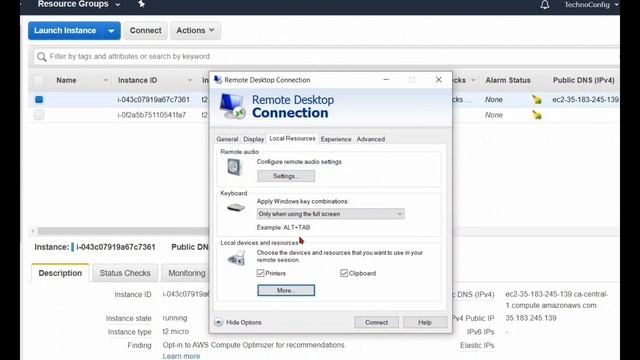Switch to the General tab
This screenshot has height=360, width=640.
click(x=227, y=139)
